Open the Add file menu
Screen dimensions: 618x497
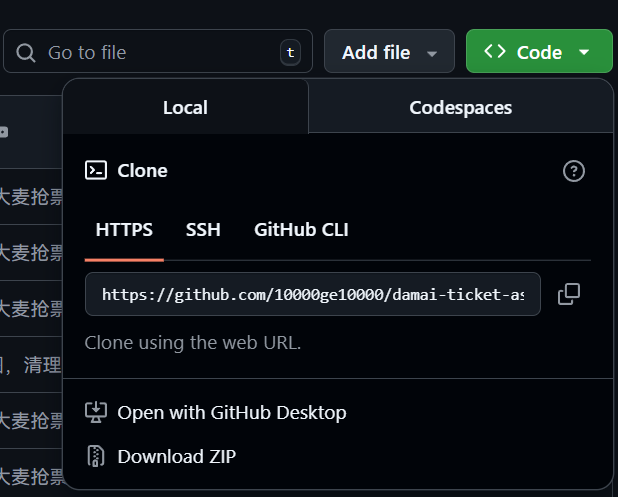click(376, 52)
